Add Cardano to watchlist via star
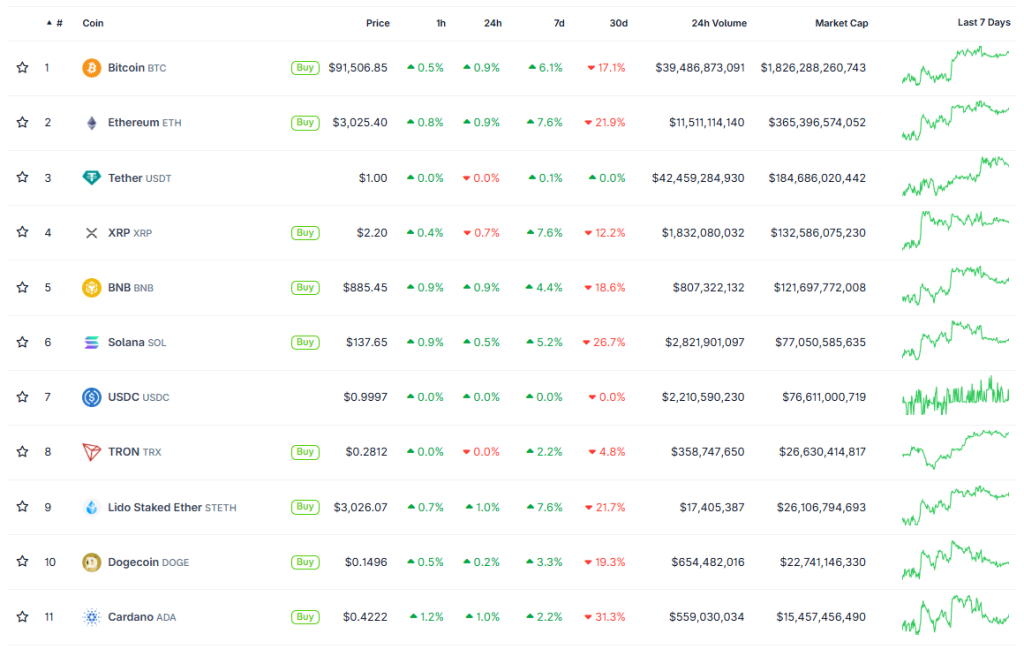The image size is (1024, 649). tap(22, 617)
